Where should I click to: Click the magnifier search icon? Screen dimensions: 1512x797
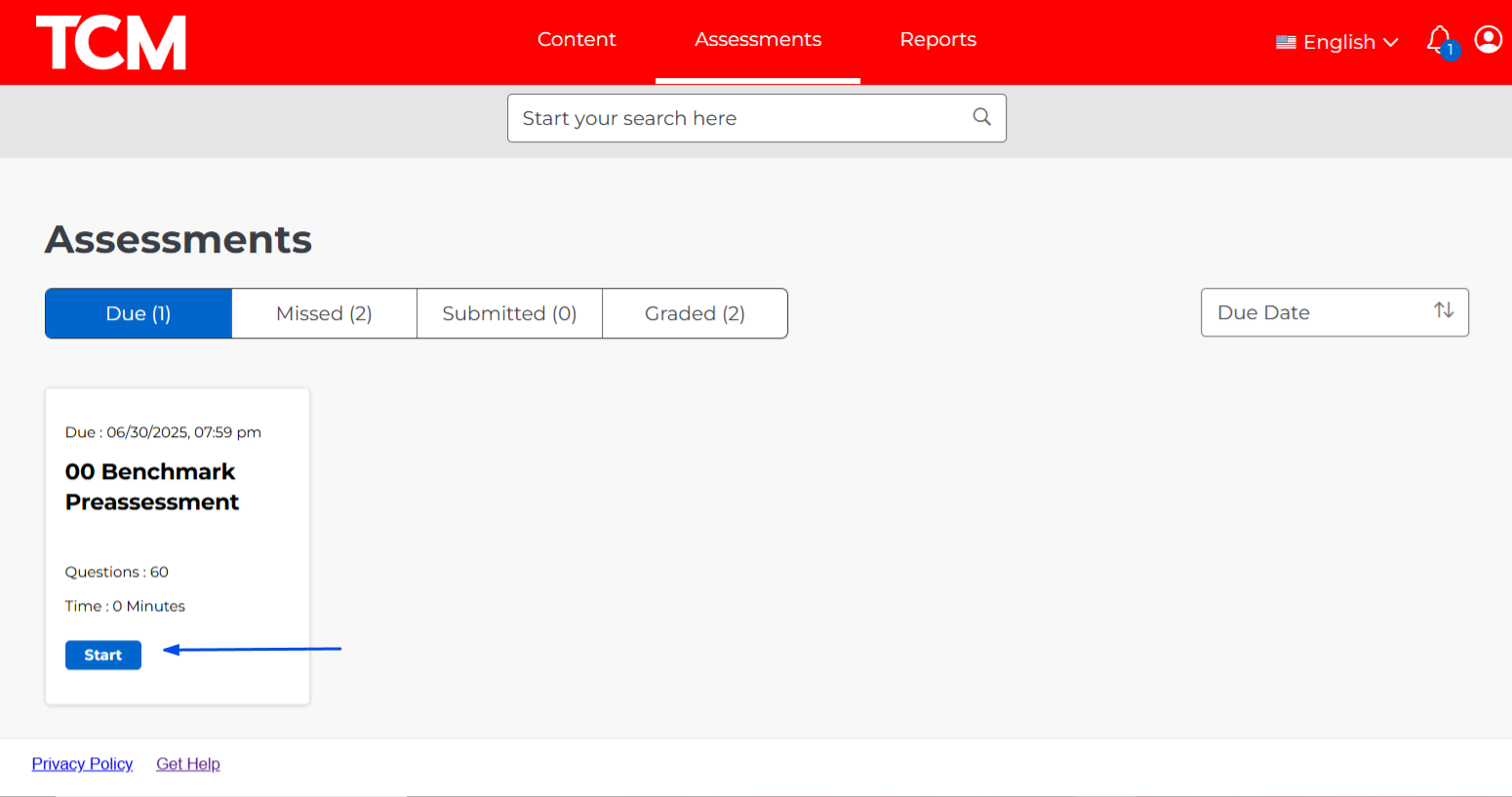point(981,117)
